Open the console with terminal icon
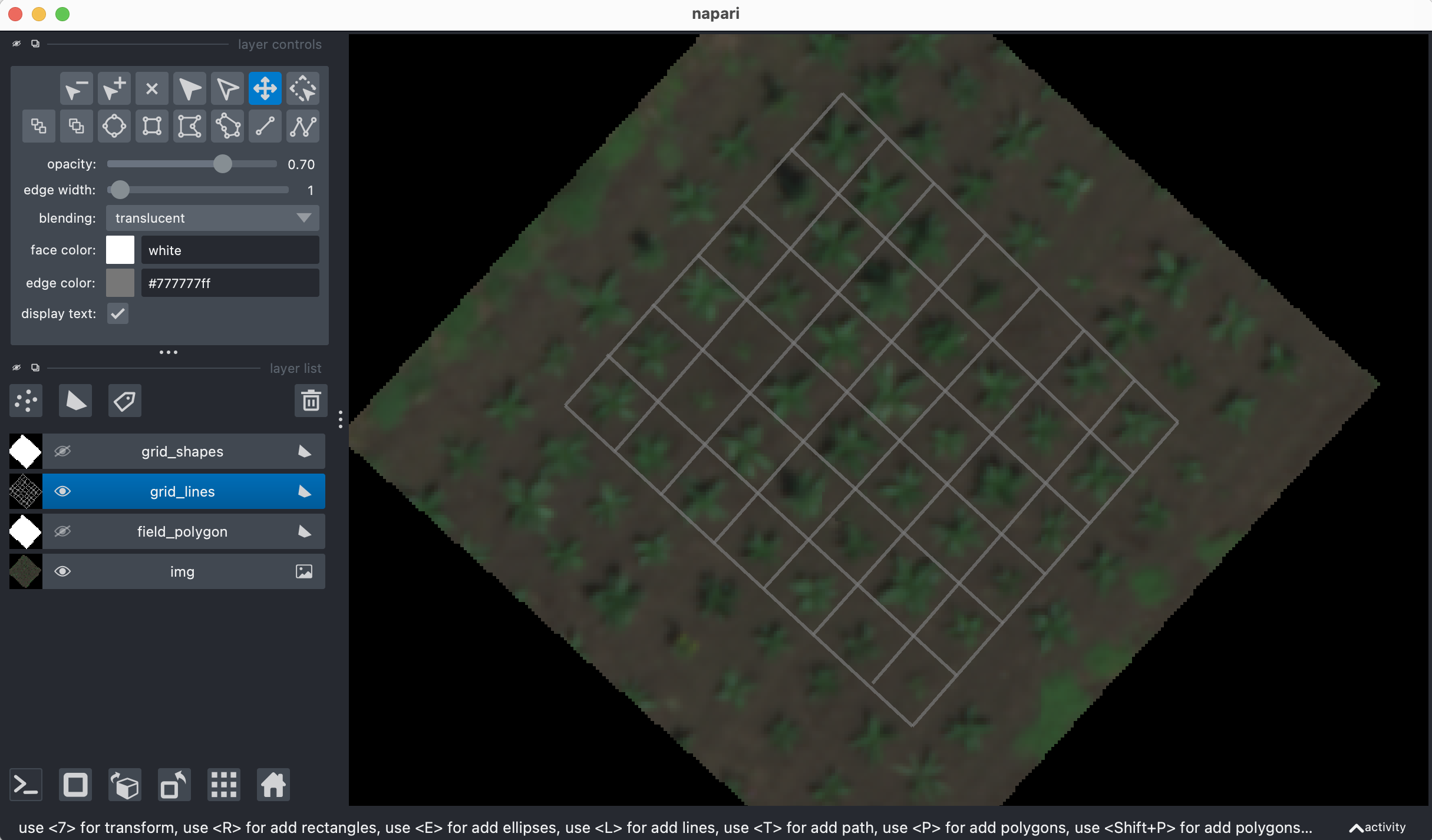Image resolution: width=1432 pixels, height=840 pixels. (x=26, y=785)
